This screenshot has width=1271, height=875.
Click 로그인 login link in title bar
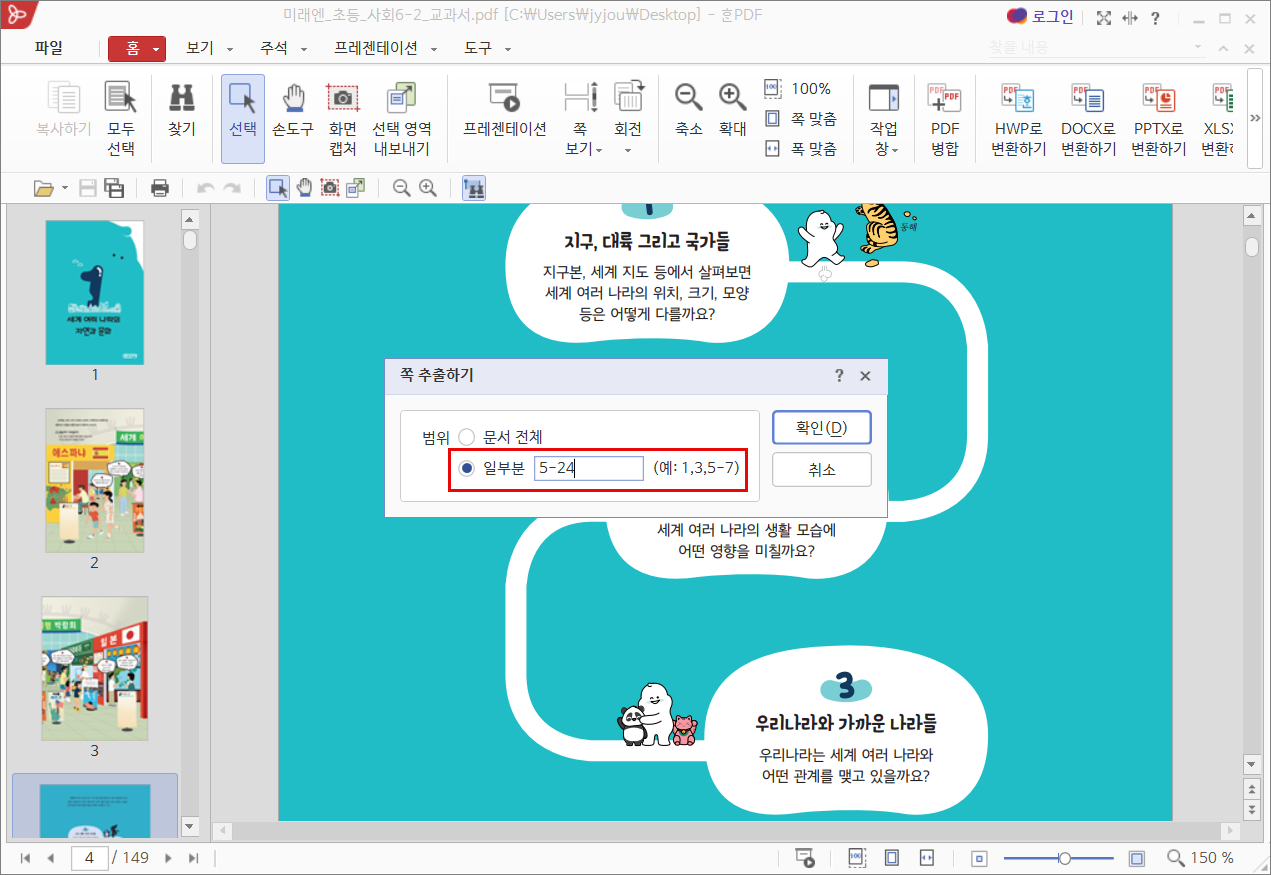tap(1041, 16)
